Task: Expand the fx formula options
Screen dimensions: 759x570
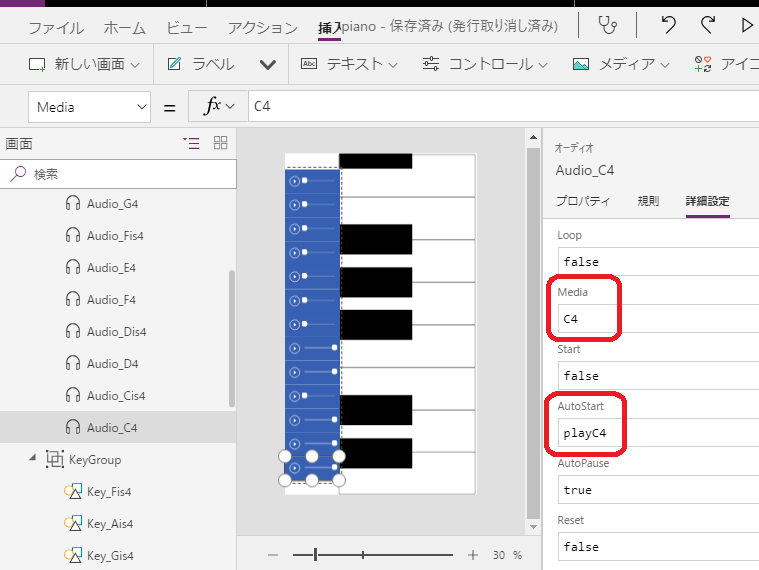Action: 218,106
